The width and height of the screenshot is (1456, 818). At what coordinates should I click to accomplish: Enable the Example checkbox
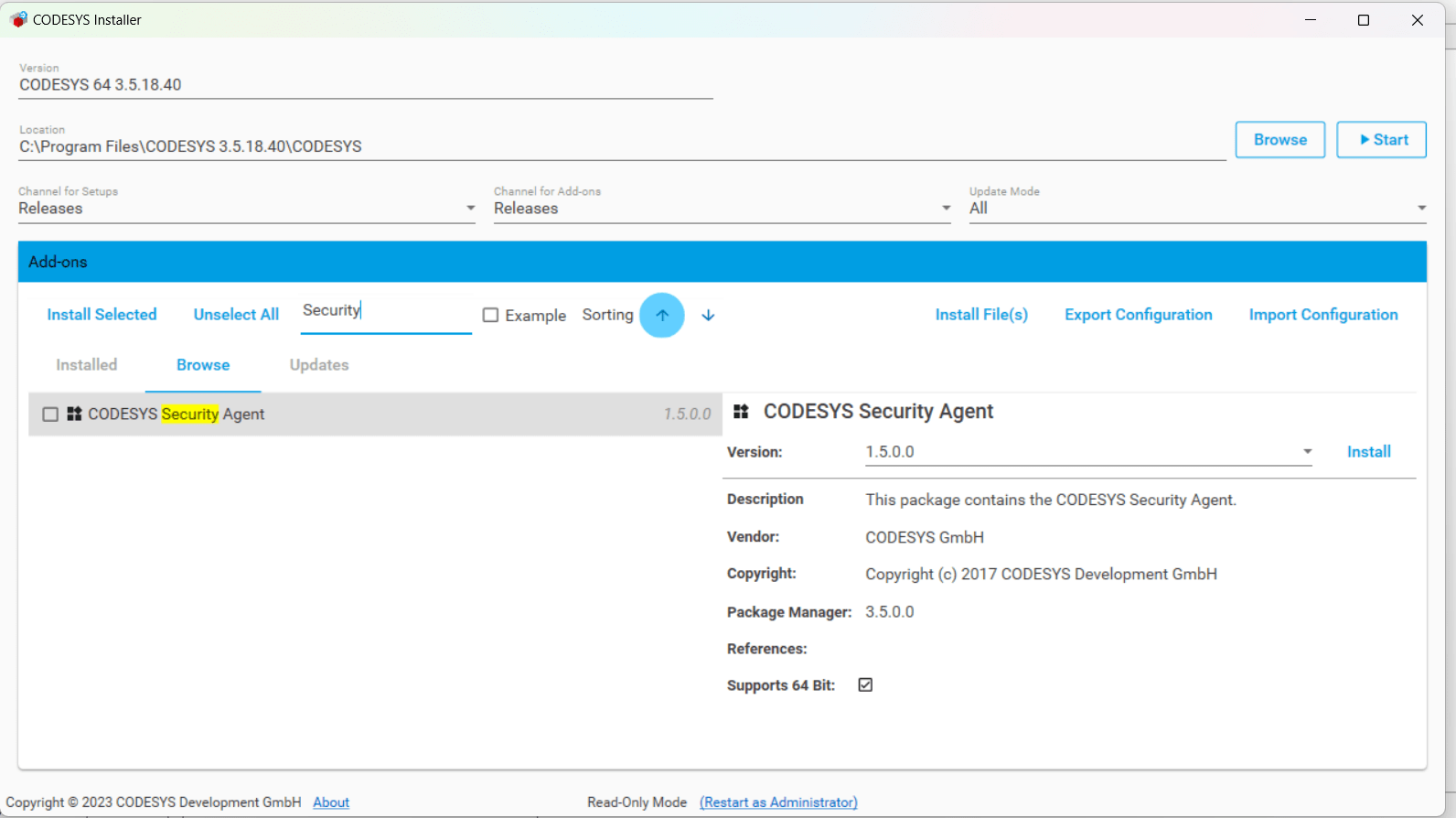point(491,315)
